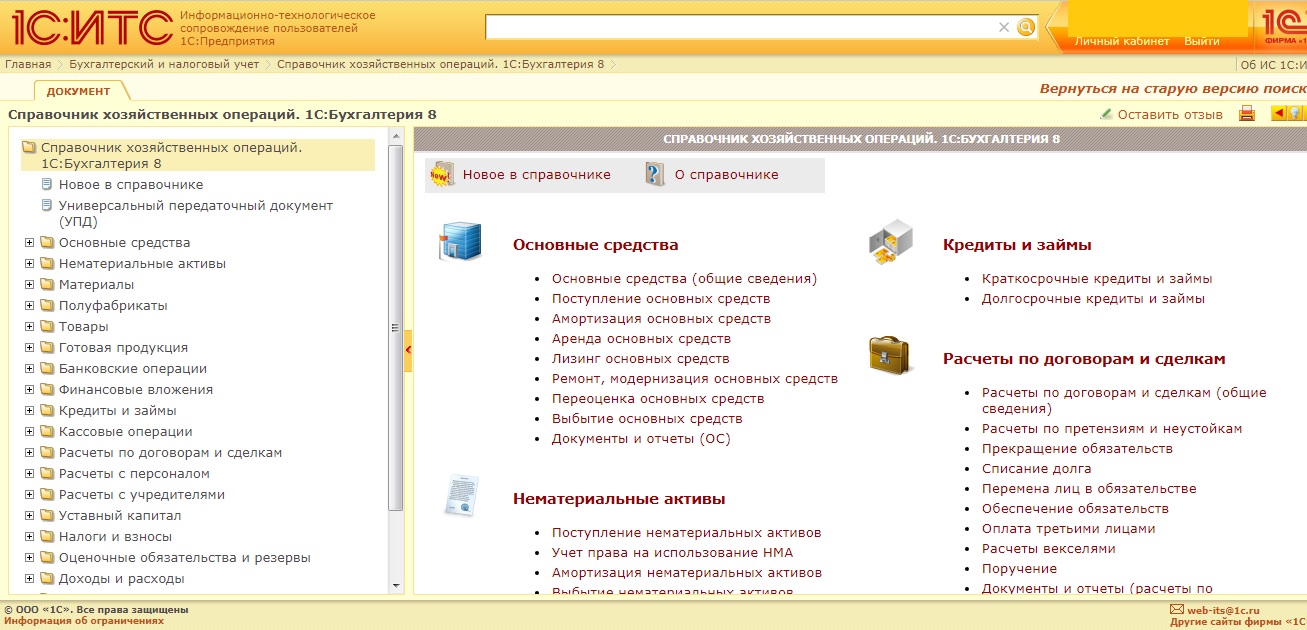Collapse the left panel with orange splitter arrow
Image resolution: width=1307 pixels, height=630 pixels.
pyautogui.click(x=408, y=350)
